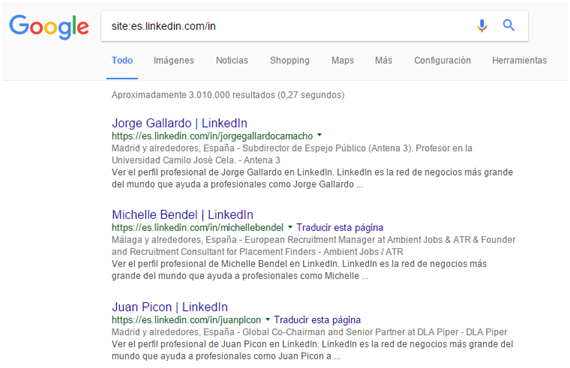Click the juanpicon green URL
Screen dimensions: 570x368
[x=186, y=320]
